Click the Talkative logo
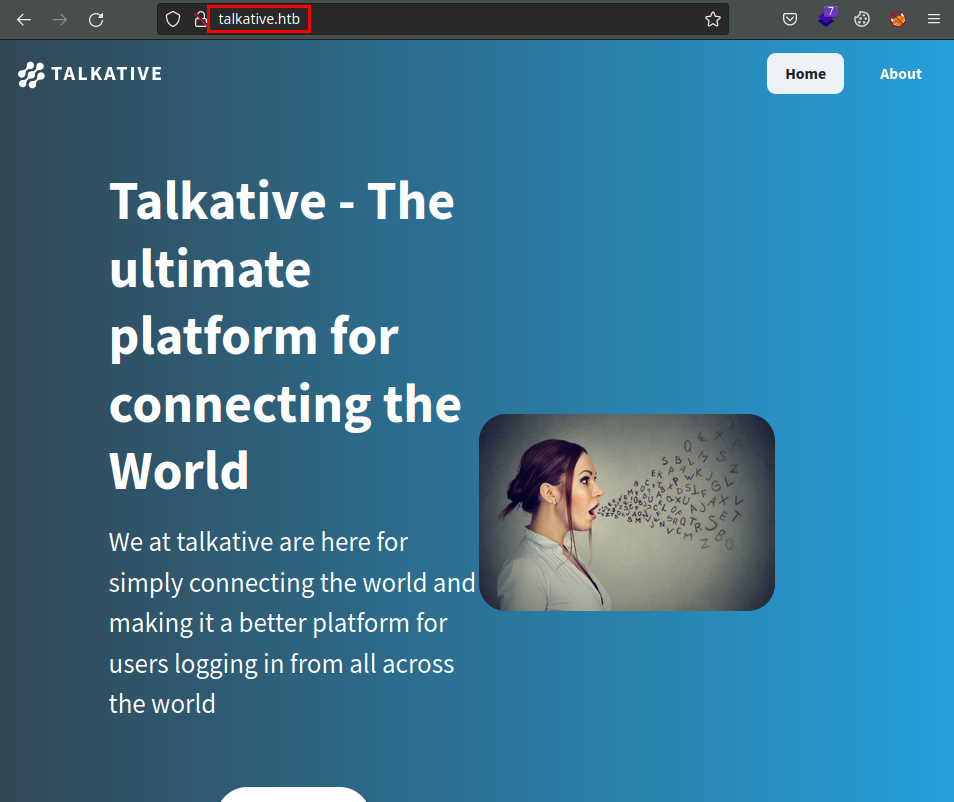 90,74
